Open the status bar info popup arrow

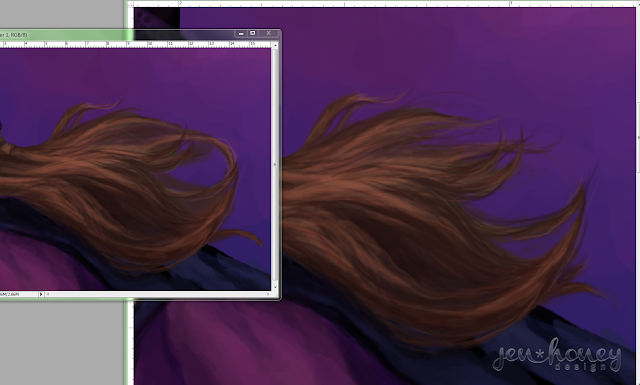(41, 294)
